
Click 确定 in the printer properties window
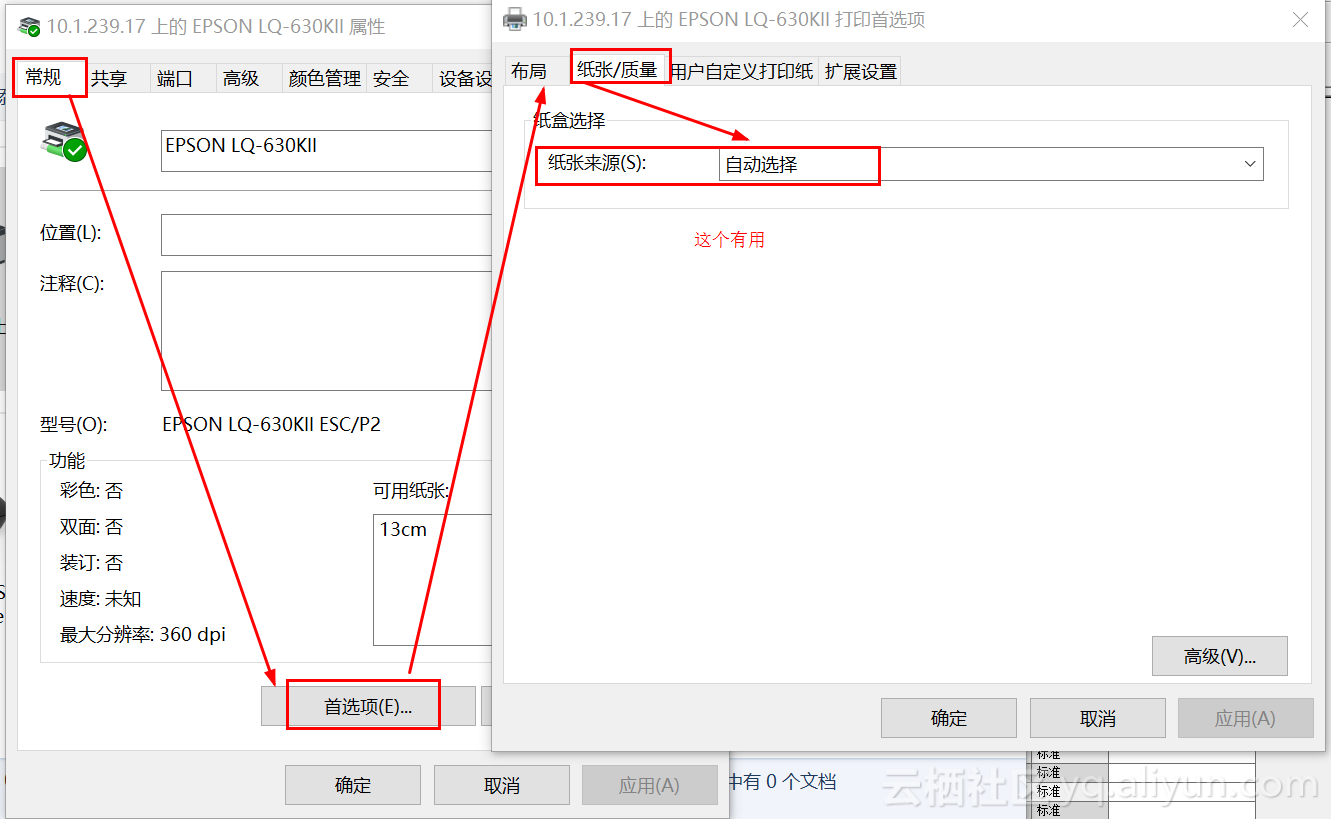click(353, 786)
